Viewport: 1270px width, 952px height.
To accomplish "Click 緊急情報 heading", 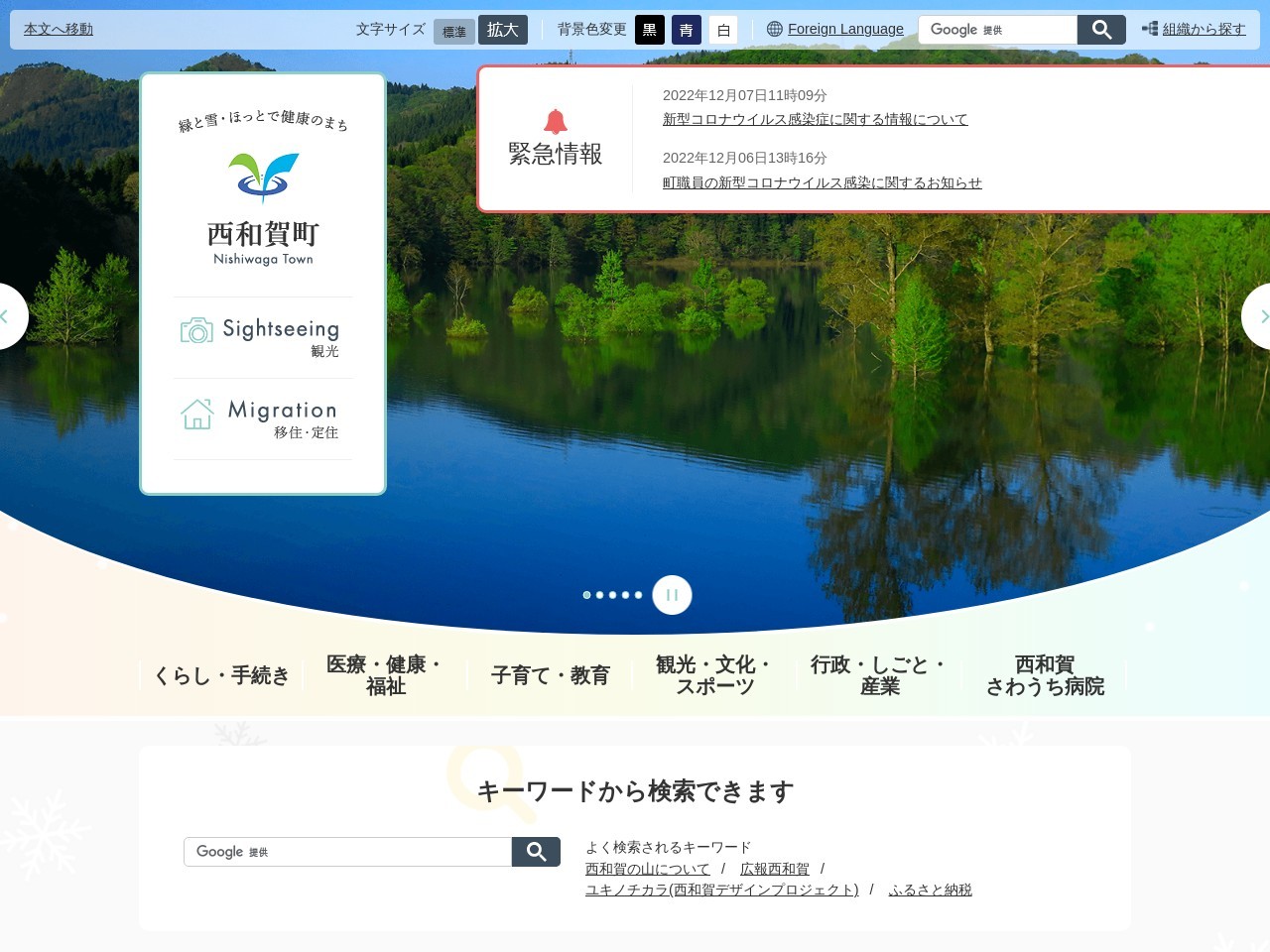I will [556, 154].
